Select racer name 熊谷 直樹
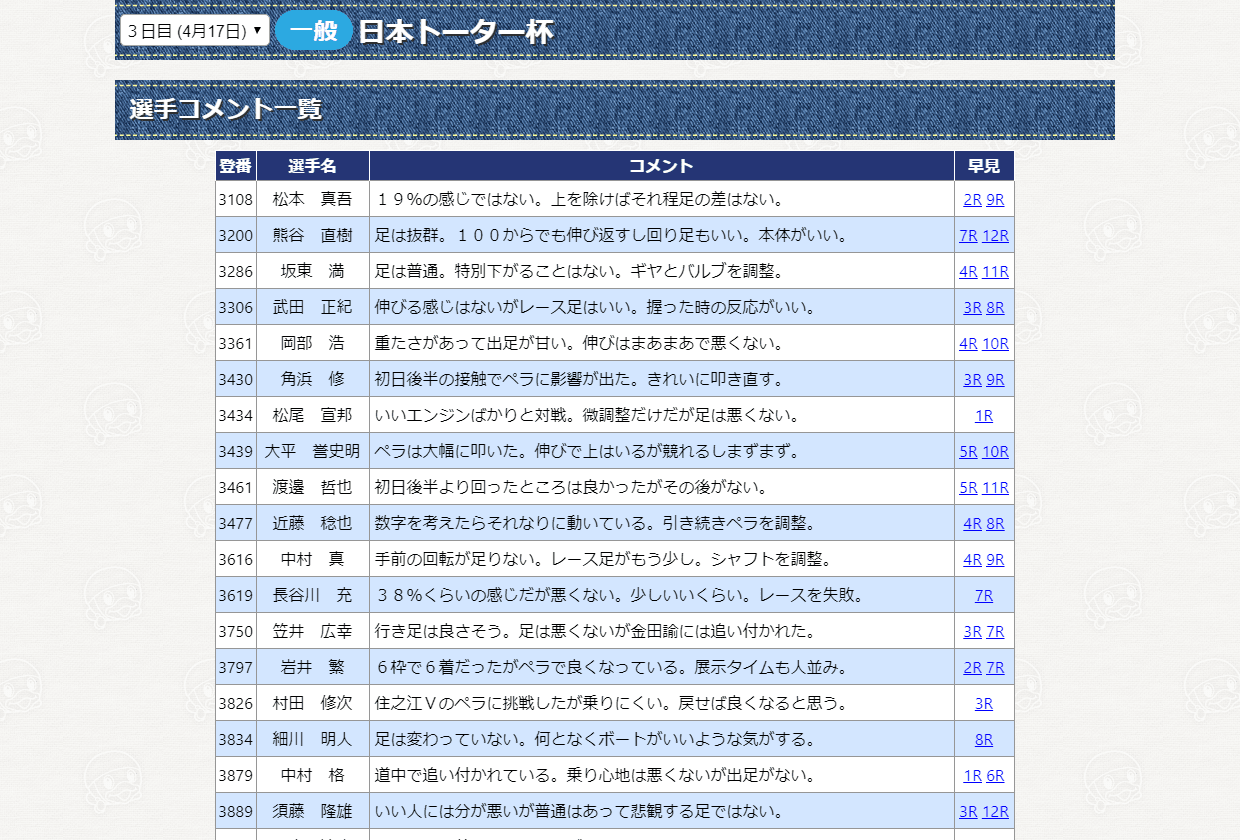Image resolution: width=1240 pixels, height=840 pixels. click(x=313, y=235)
